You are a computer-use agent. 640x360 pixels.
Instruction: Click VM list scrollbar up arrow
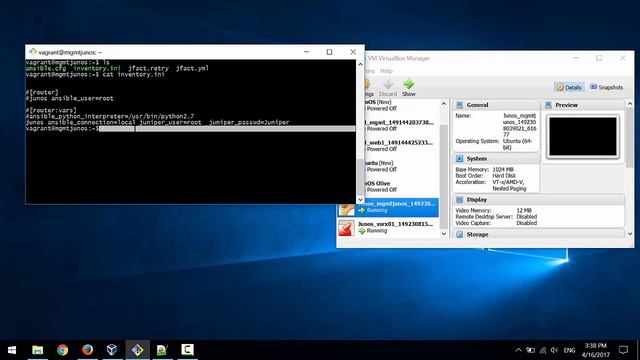pos(444,104)
